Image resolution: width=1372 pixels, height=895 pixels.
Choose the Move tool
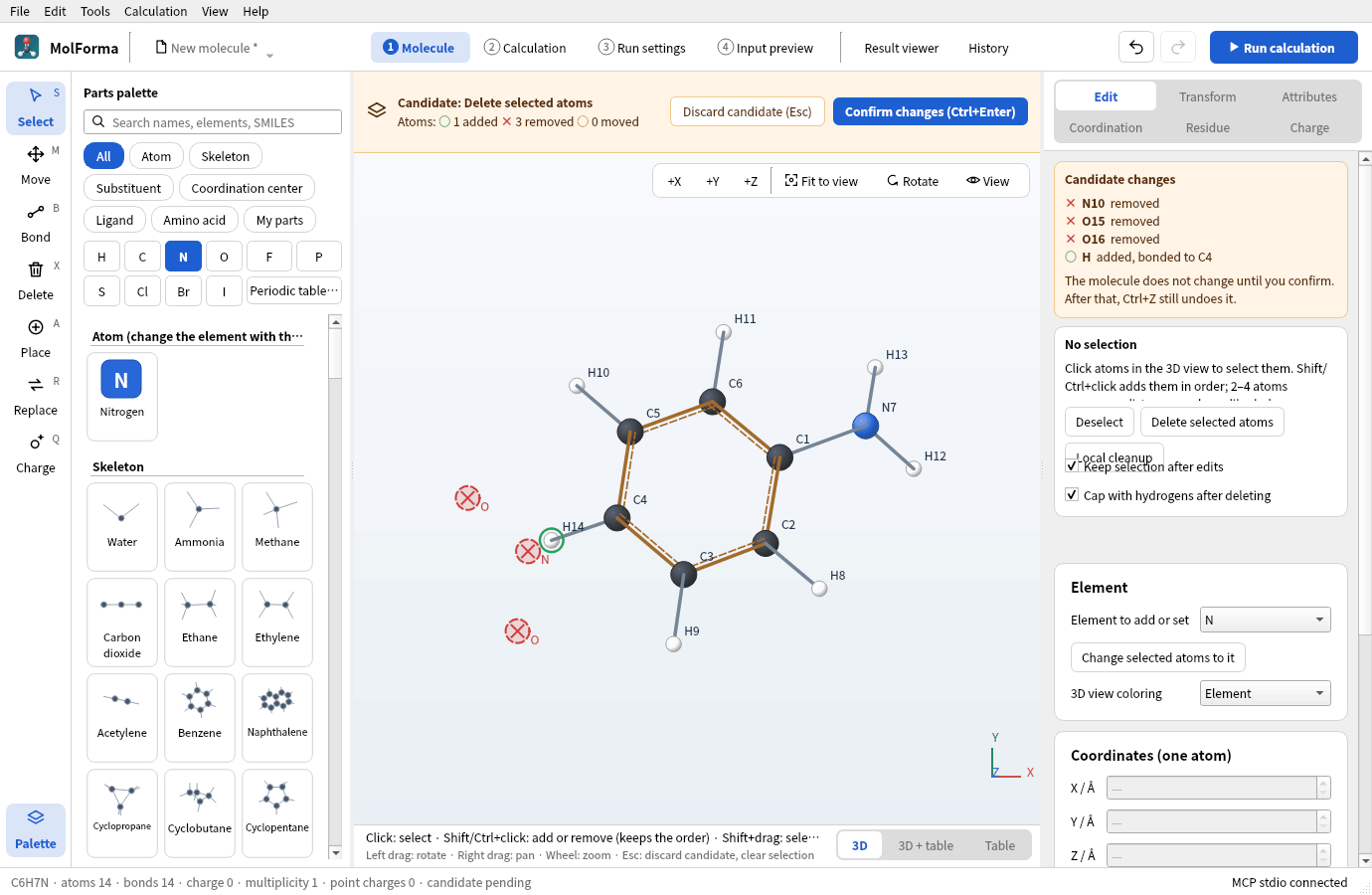pos(36,165)
